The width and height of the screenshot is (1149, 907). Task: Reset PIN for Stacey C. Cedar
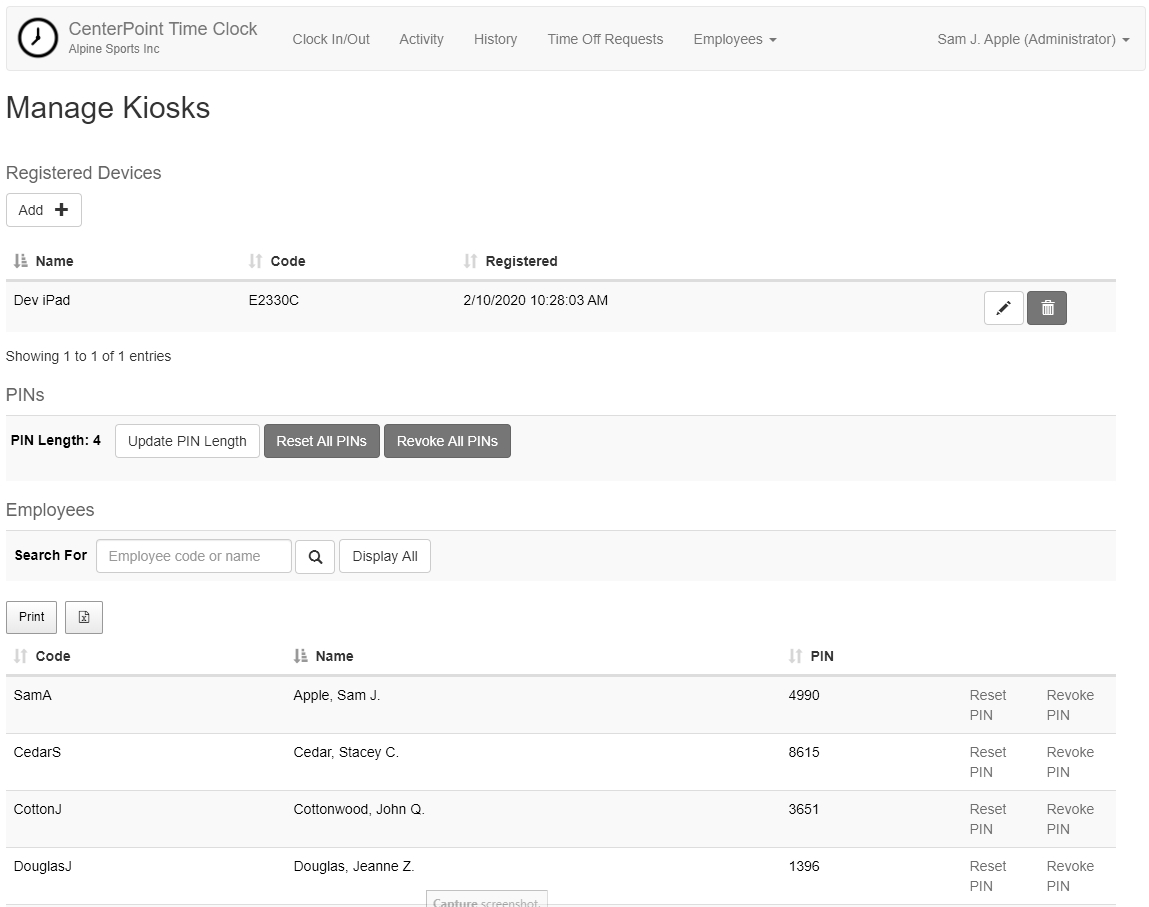(x=987, y=762)
